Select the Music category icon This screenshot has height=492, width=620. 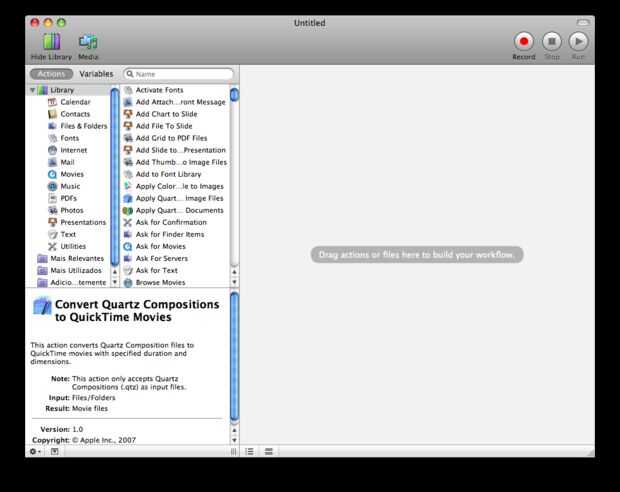click(x=52, y=186)
